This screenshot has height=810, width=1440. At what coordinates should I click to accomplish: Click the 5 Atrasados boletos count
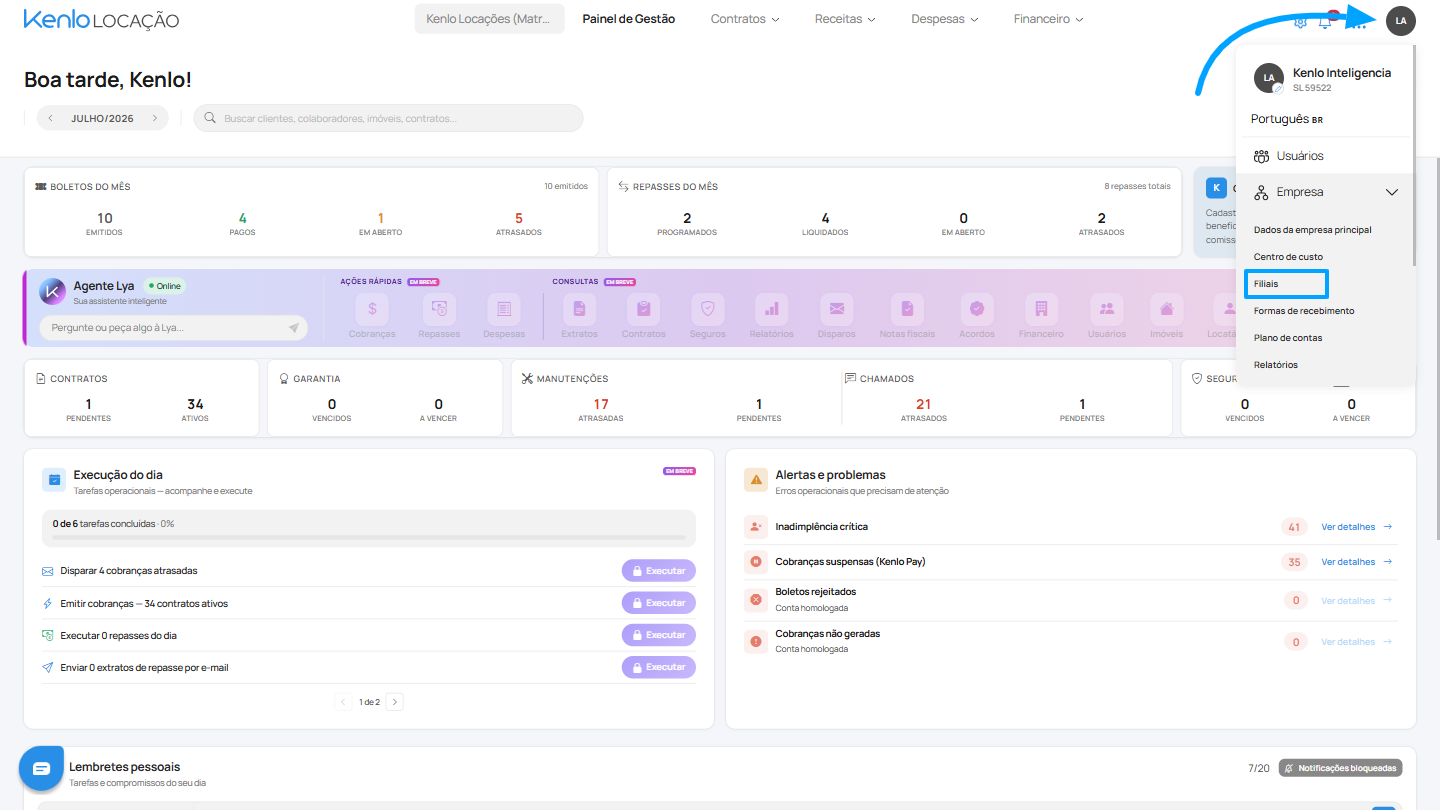[518, 218]
